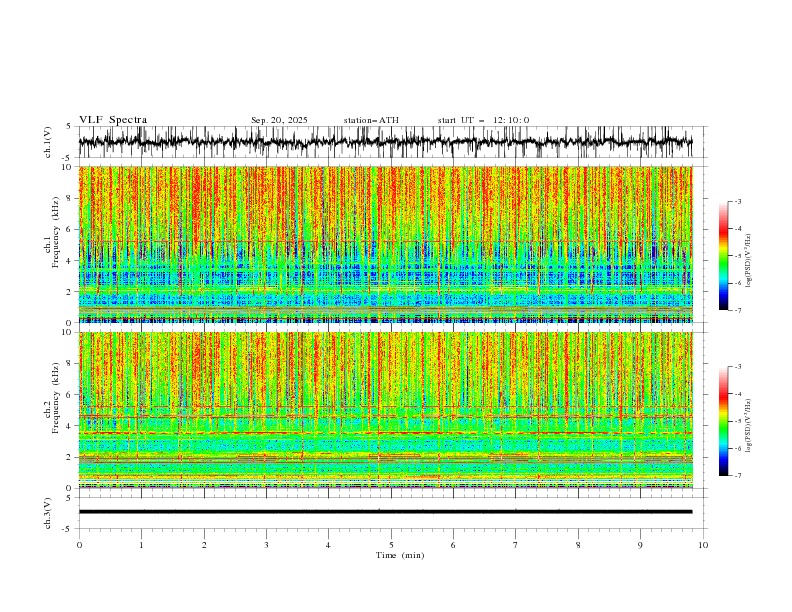
Task: Click the ch.1 spectrogram panel
Action: click(x=385, y=244)
